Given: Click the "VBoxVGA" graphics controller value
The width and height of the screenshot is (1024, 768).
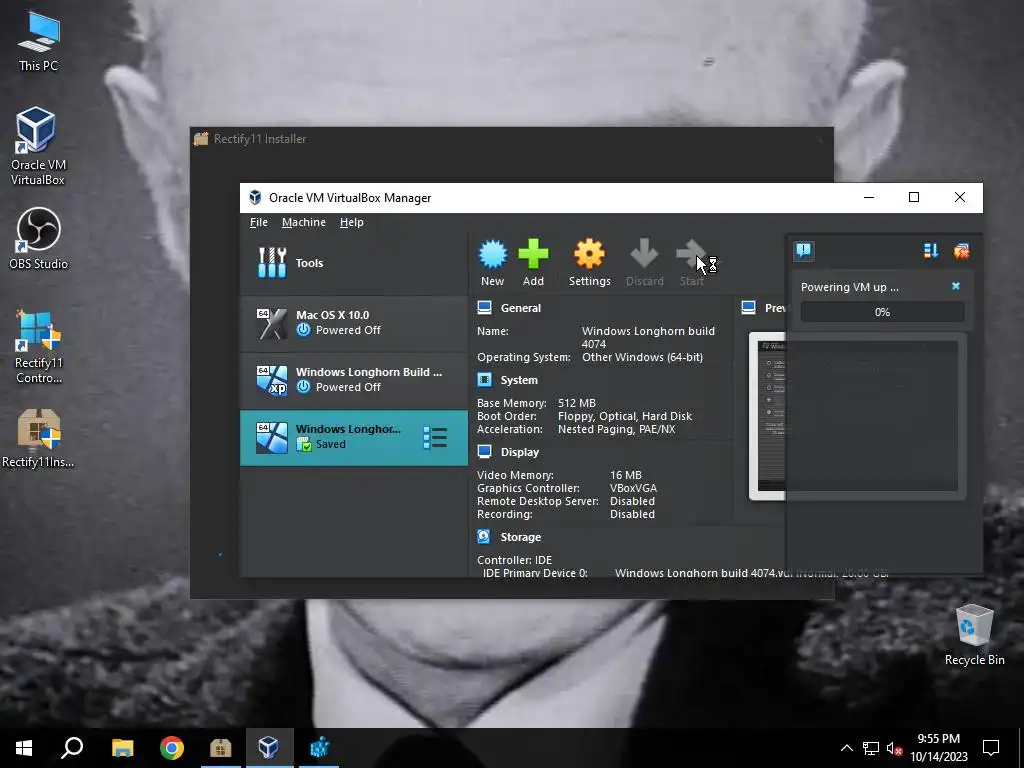Looking at the screenshot, I should pyautogui.click(x=633, y=488).
